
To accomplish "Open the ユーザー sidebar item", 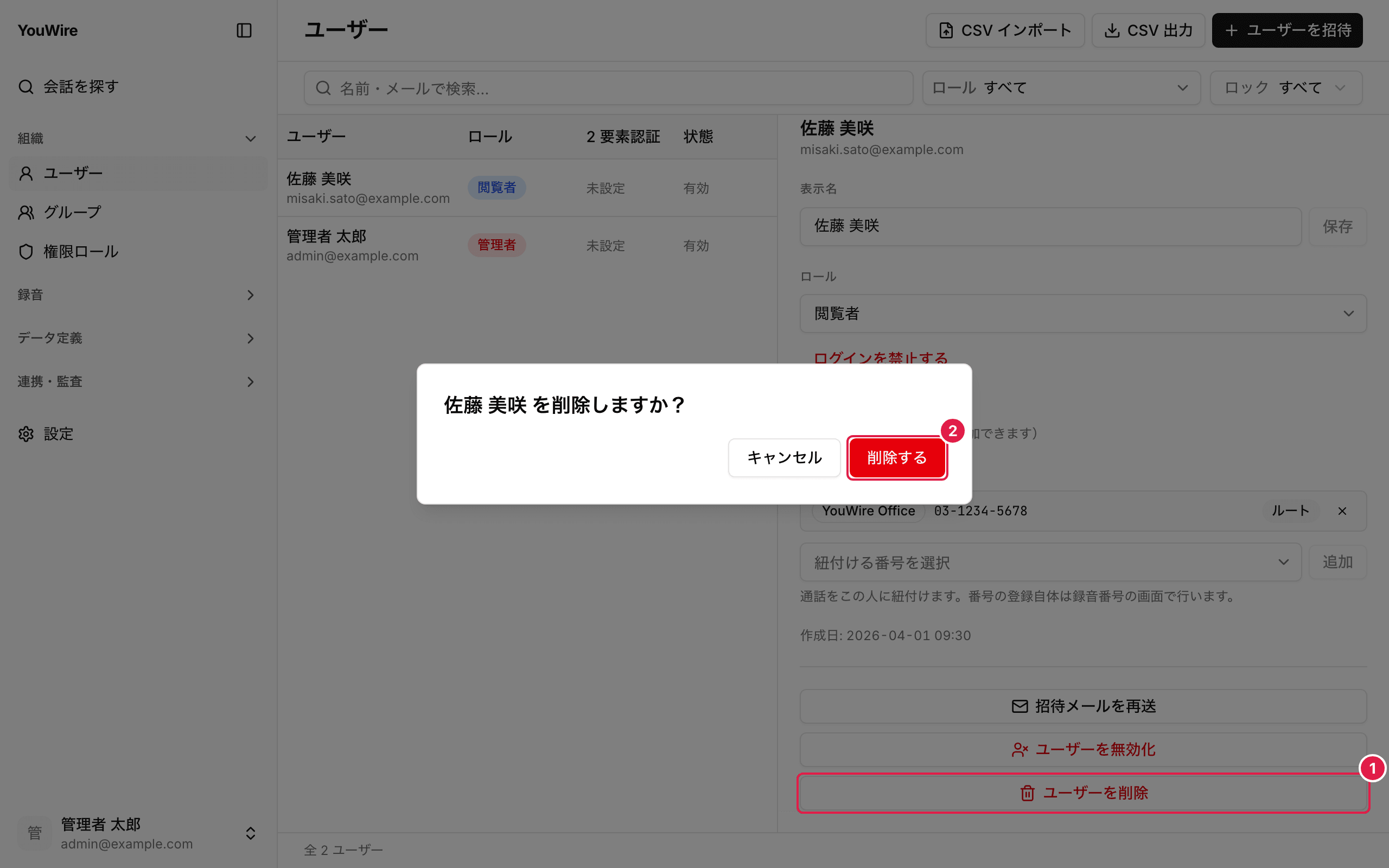I will click(138, 174).
